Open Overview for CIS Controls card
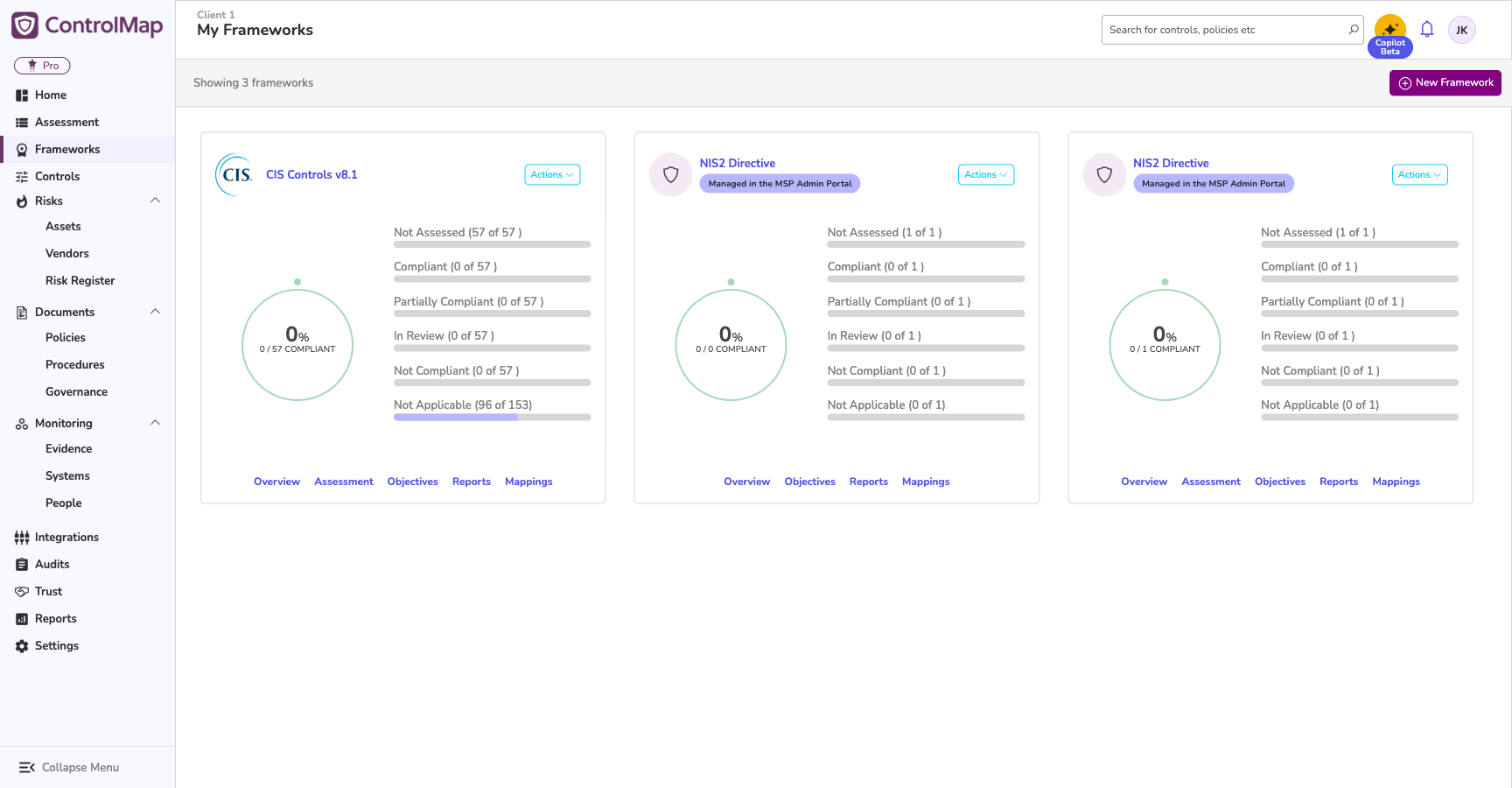 coord(276,482)
